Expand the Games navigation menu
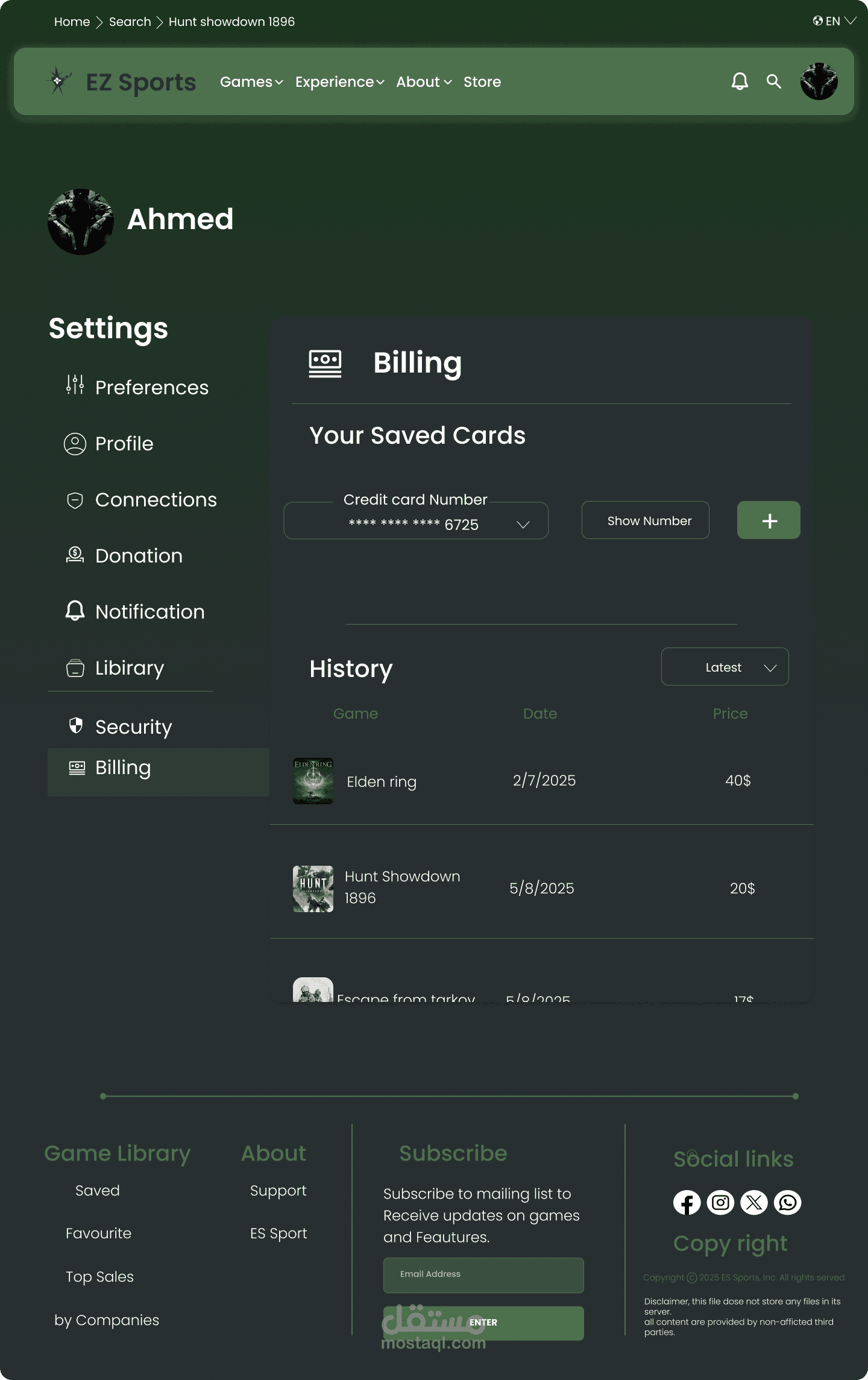Screen dimensions: 868x1380 (251, 82)
